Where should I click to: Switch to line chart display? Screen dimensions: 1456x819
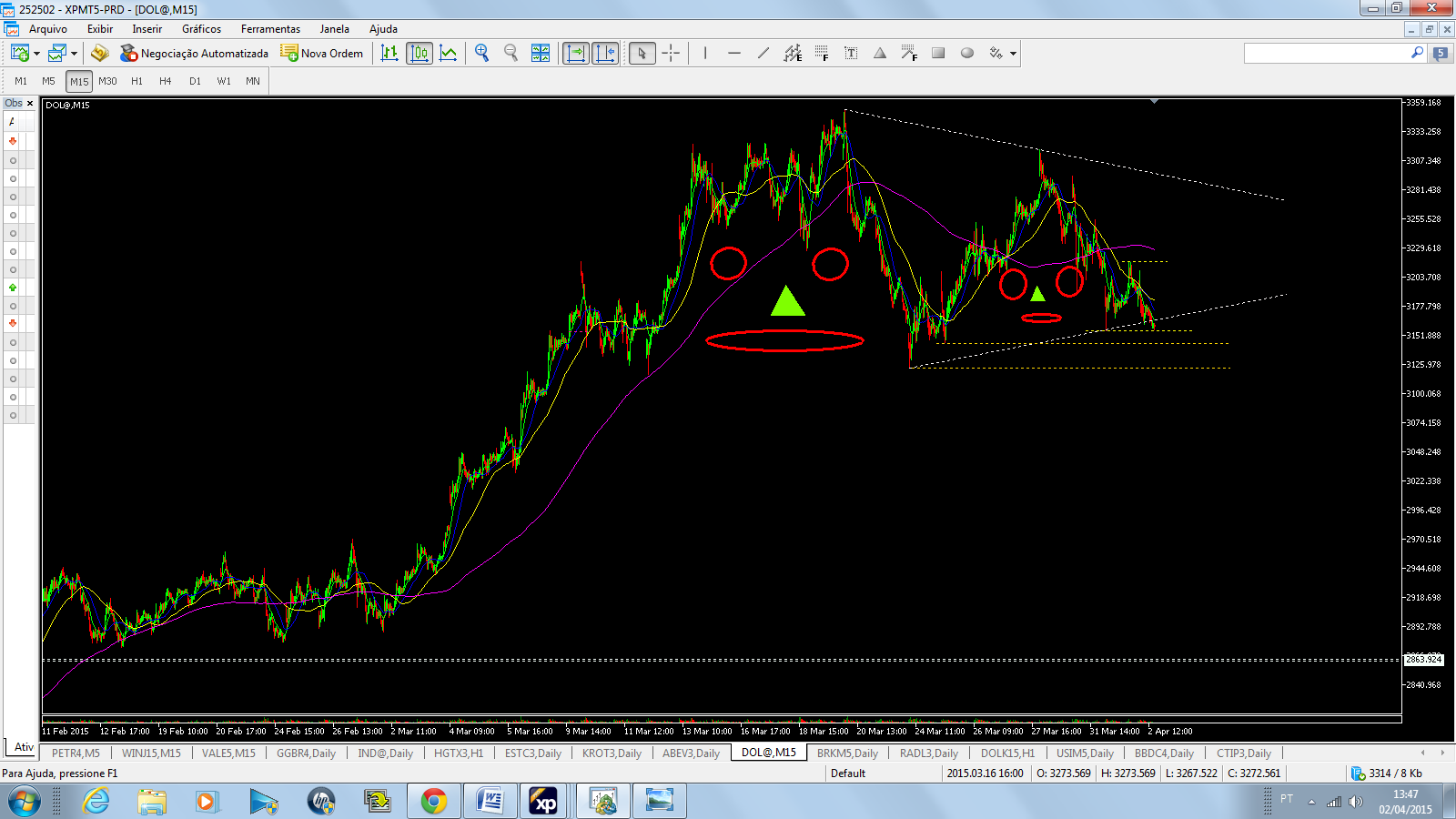449,53
